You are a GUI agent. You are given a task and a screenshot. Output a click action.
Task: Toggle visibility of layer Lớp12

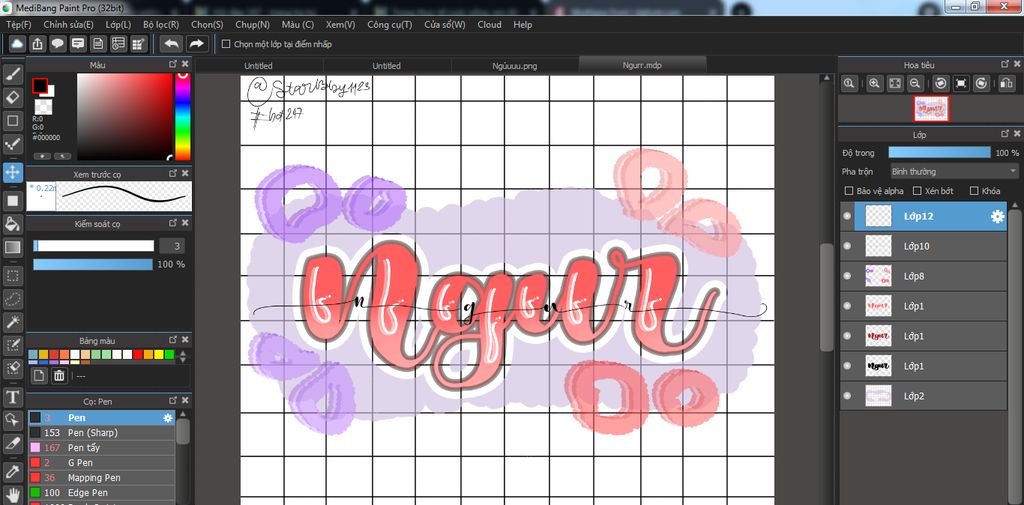pyautogui.click(x=848, y=216)
